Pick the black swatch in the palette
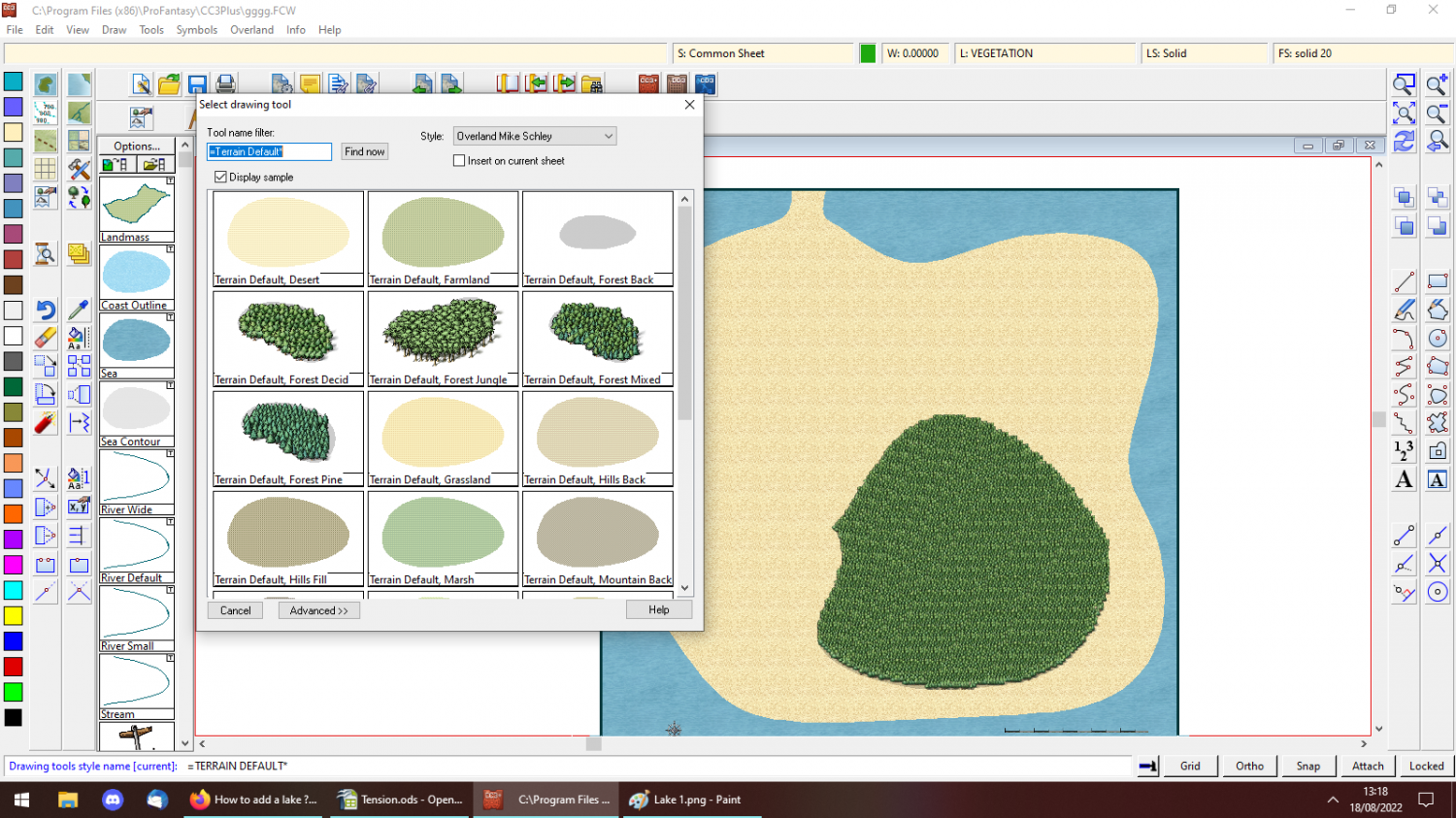 (14, 718)
